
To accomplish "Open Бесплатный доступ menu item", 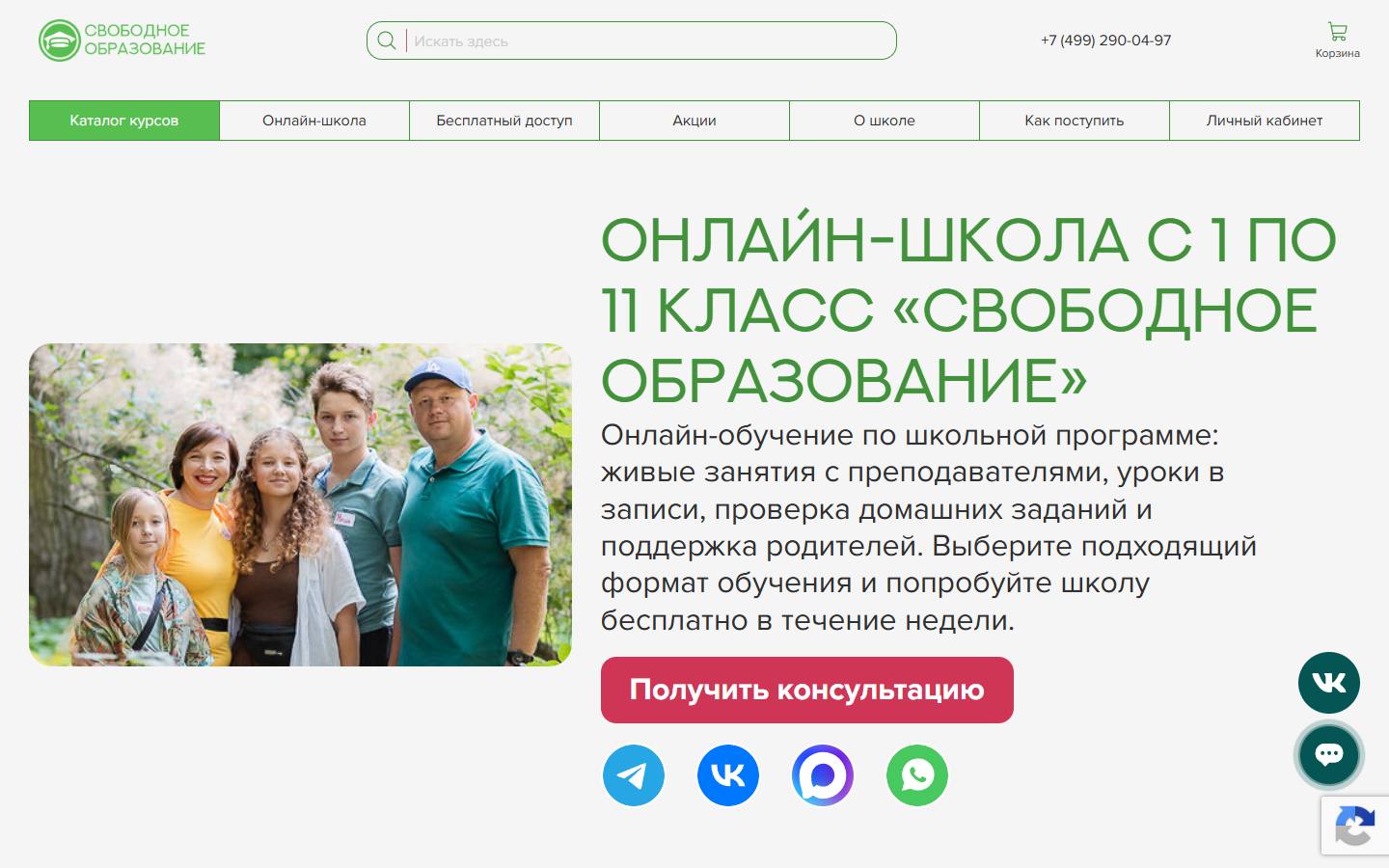I will coord(504,121).
